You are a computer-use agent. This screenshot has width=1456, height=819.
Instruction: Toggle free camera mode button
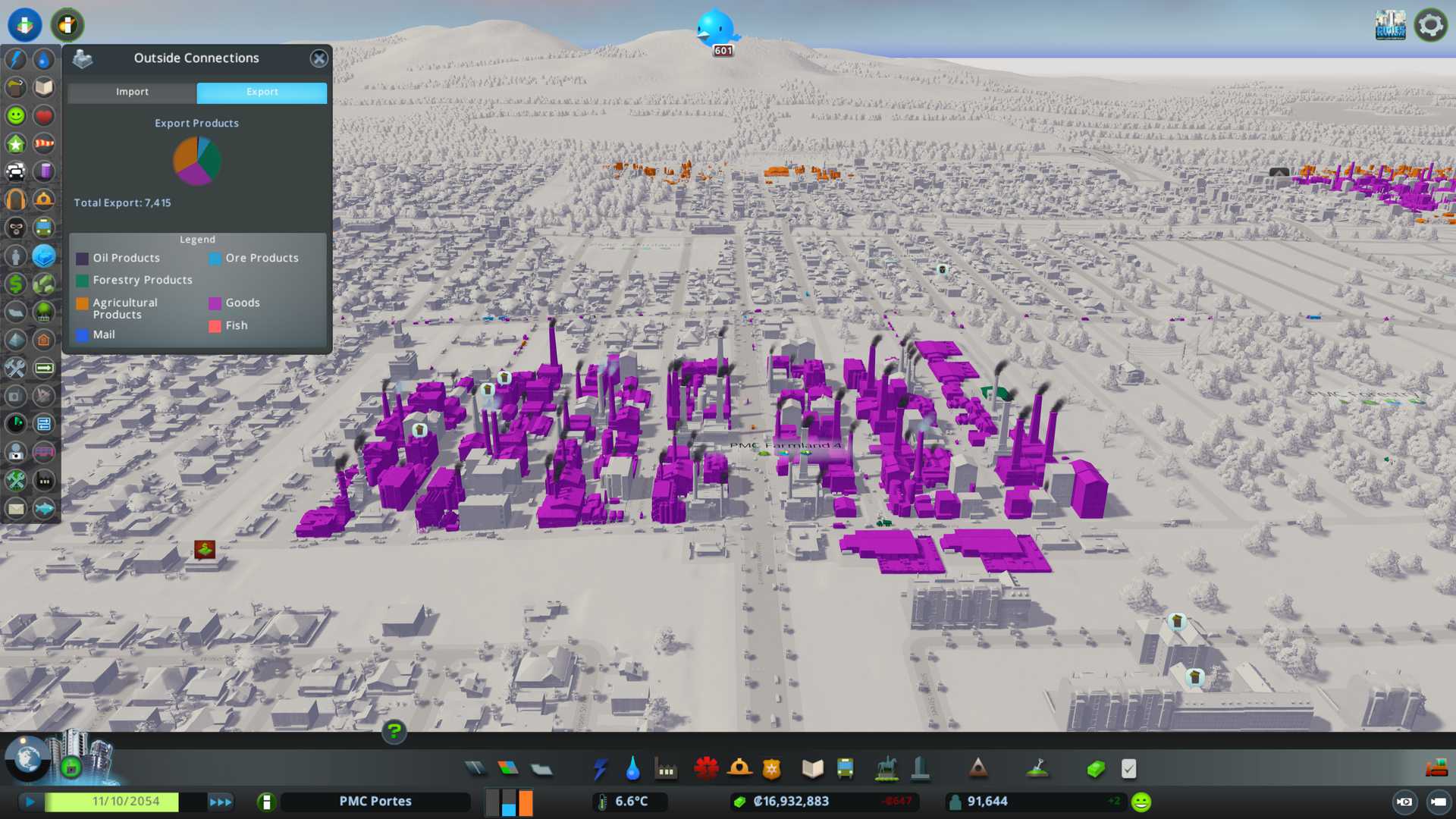(1438, 802)
